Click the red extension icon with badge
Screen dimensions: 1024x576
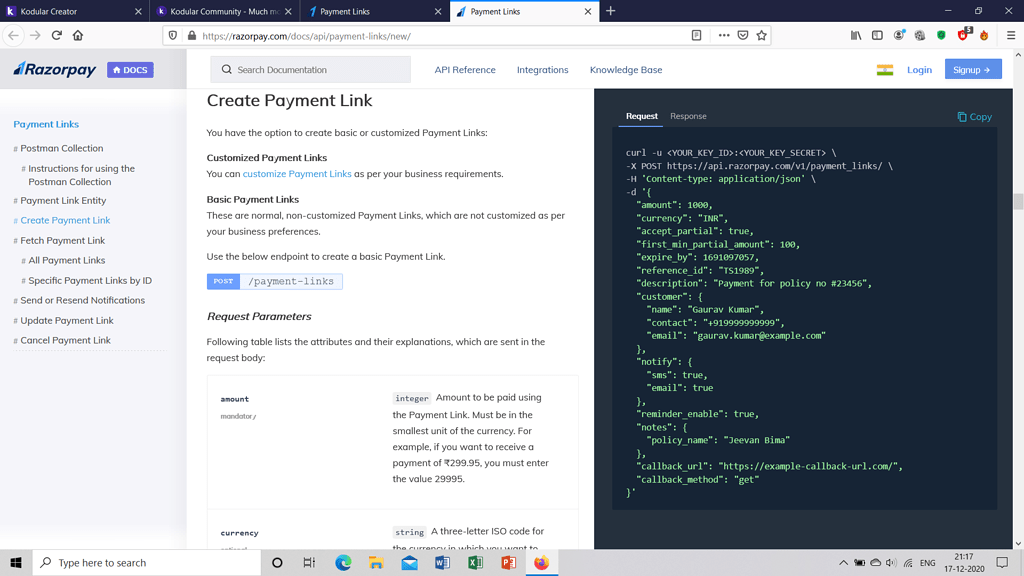tap(963, 35)
